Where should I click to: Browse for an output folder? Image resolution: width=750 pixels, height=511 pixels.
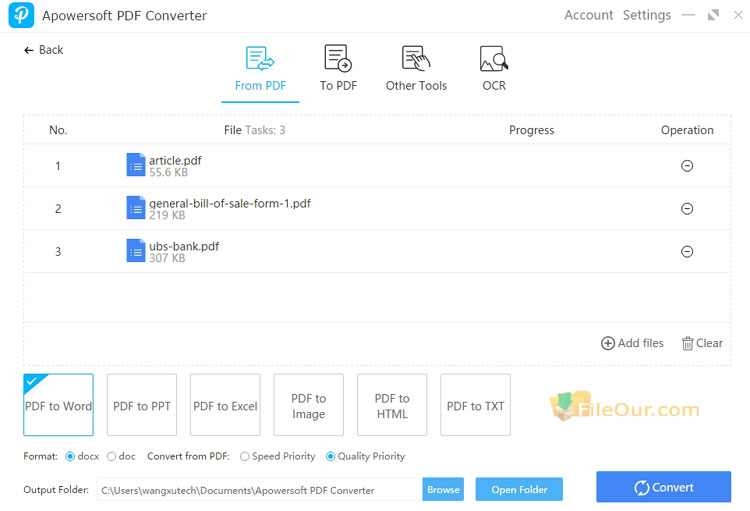(443, 489)
